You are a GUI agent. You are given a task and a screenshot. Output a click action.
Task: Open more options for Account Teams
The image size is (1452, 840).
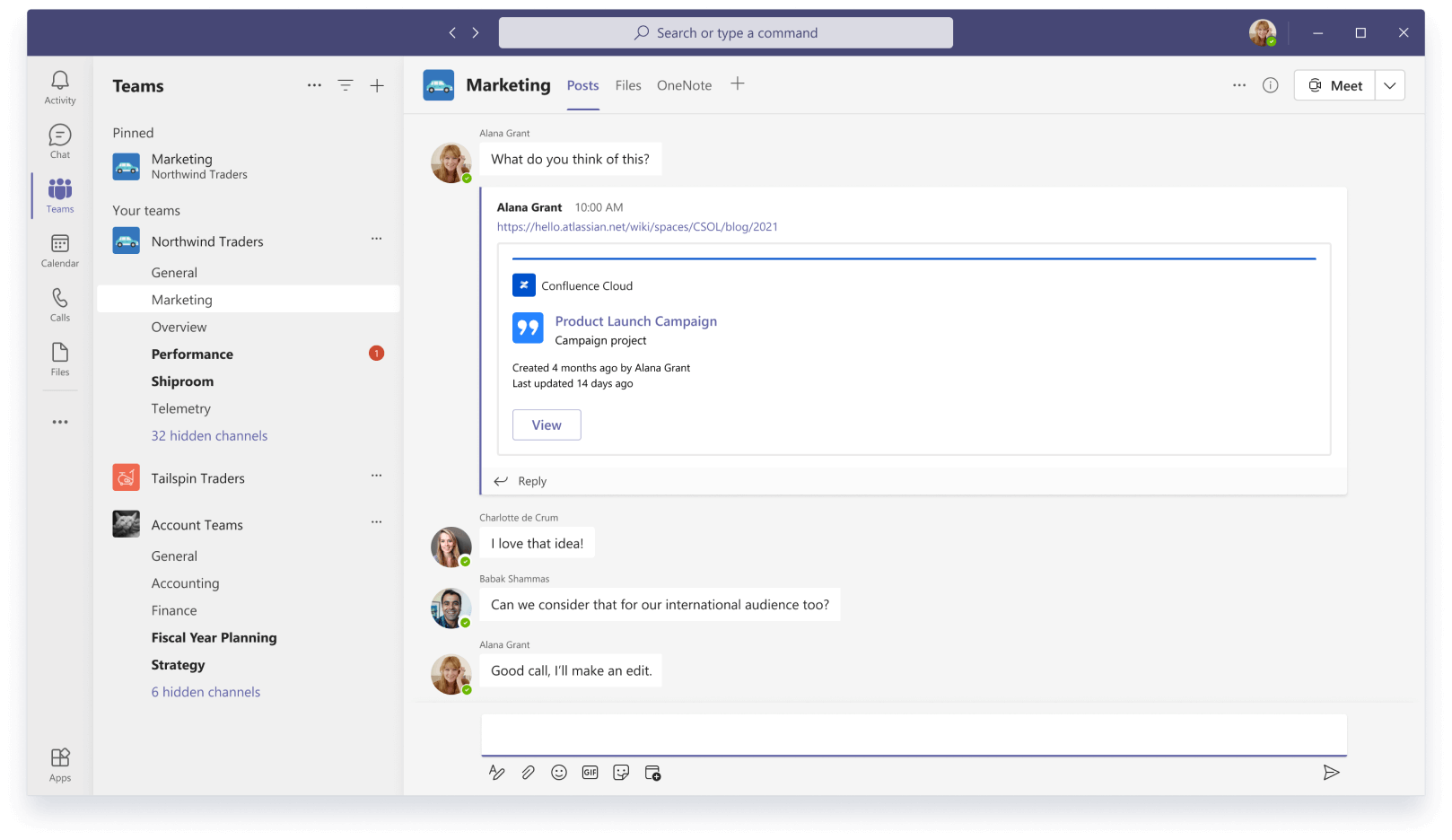(377, 522)
